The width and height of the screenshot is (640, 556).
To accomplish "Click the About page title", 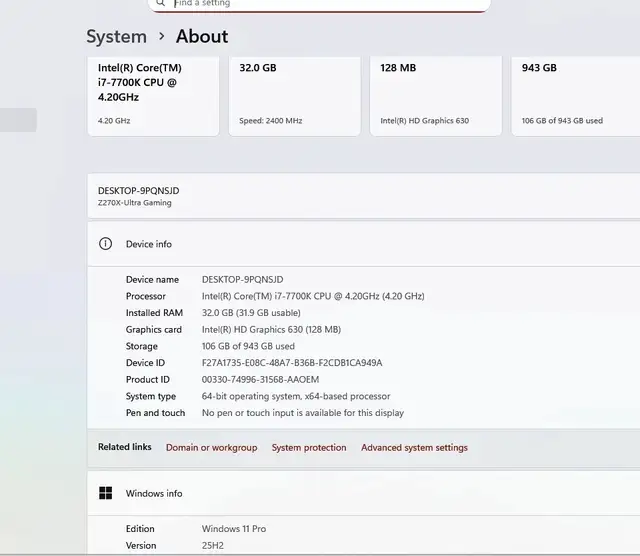I will pos(202,36).
